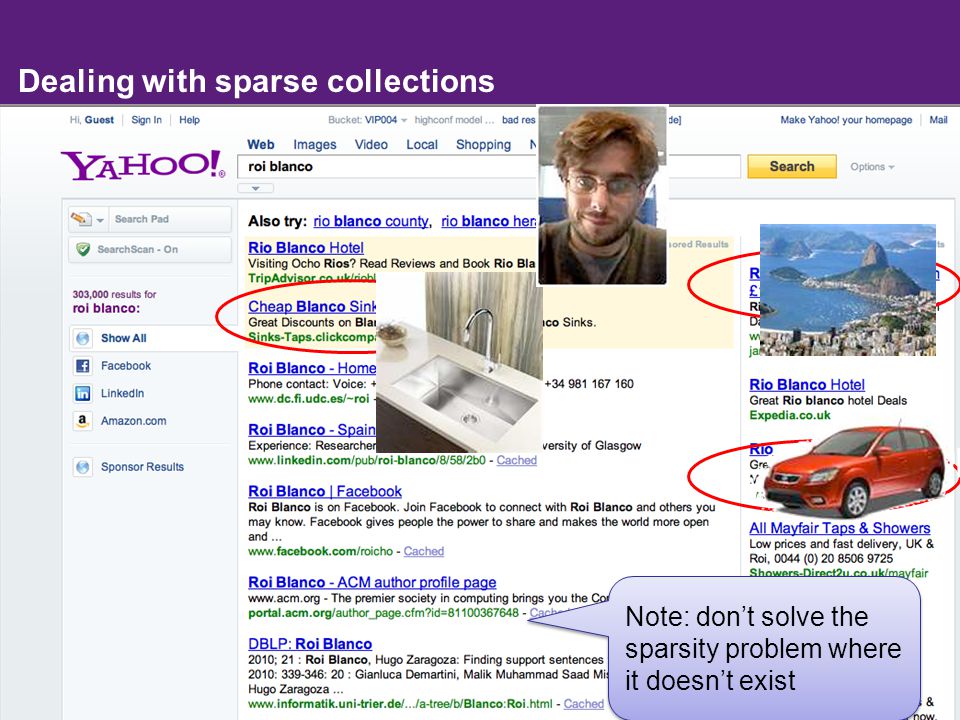Filter results by LinkedIn
Screen dimensions: 960x720
tap(122, 393)
